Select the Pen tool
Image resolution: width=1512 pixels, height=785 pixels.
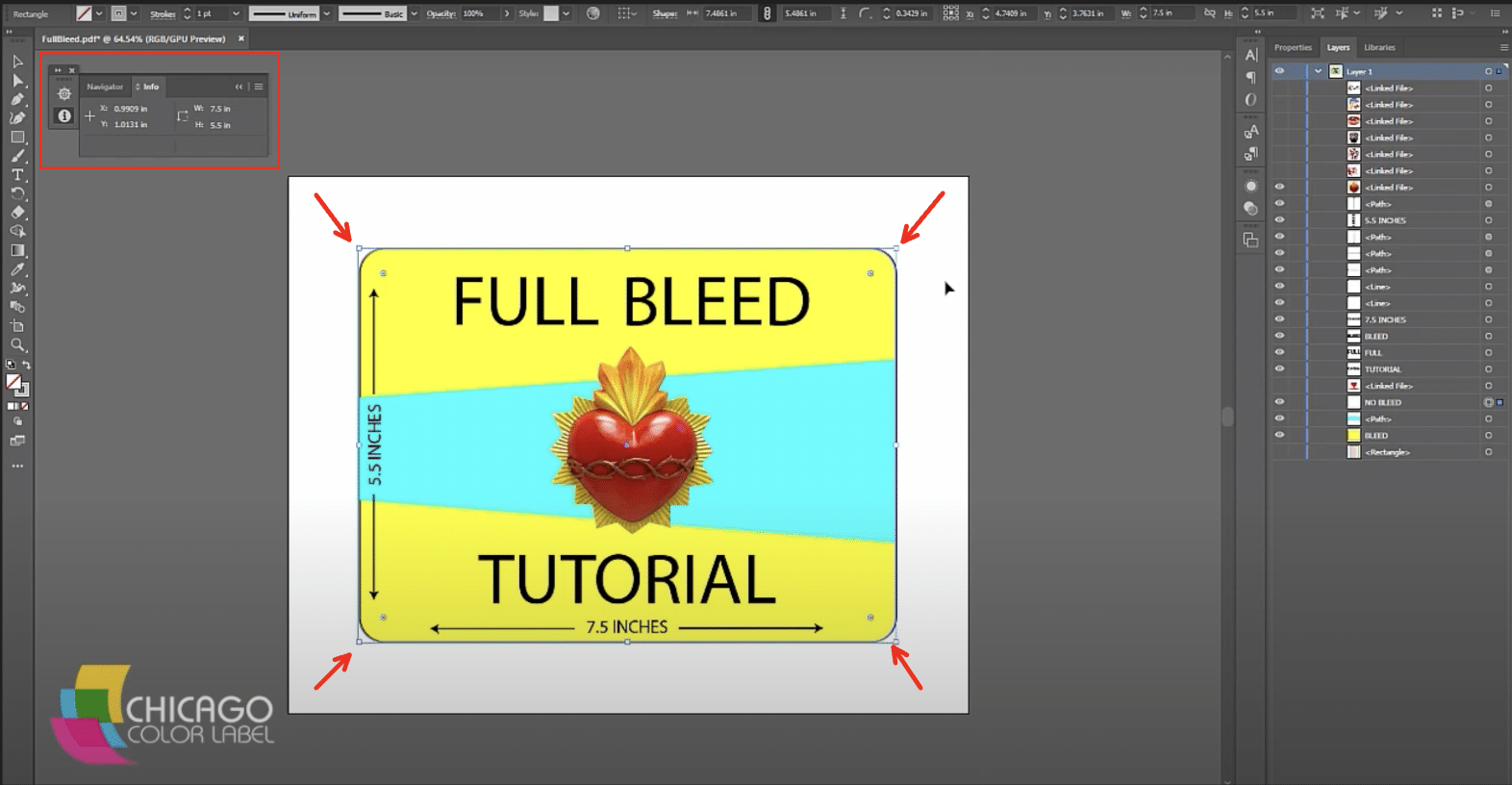click(17, 99)
